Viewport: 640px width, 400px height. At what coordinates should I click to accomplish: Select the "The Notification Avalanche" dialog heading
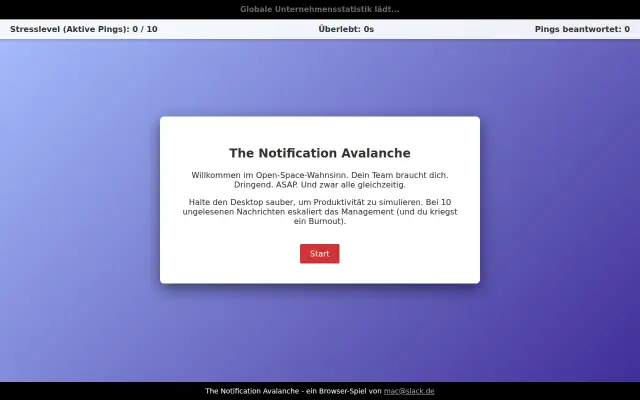pos(320,153)
